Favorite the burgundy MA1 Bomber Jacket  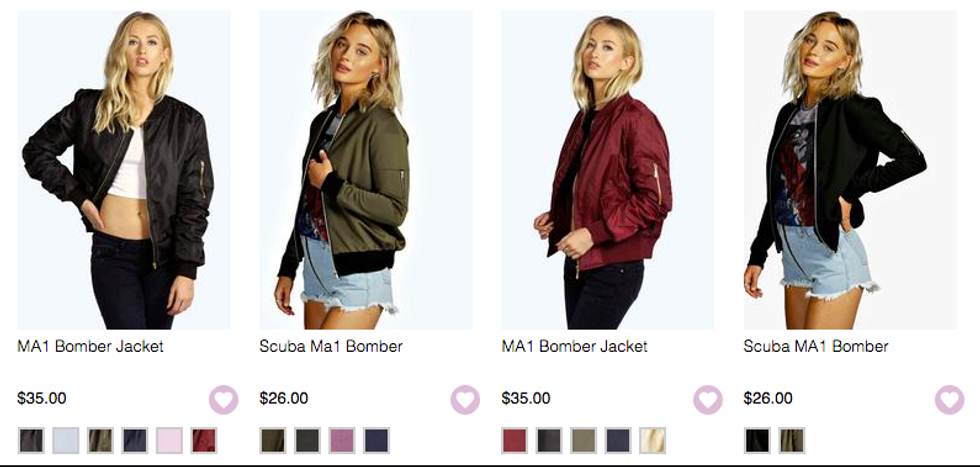(x=708, y=399)
